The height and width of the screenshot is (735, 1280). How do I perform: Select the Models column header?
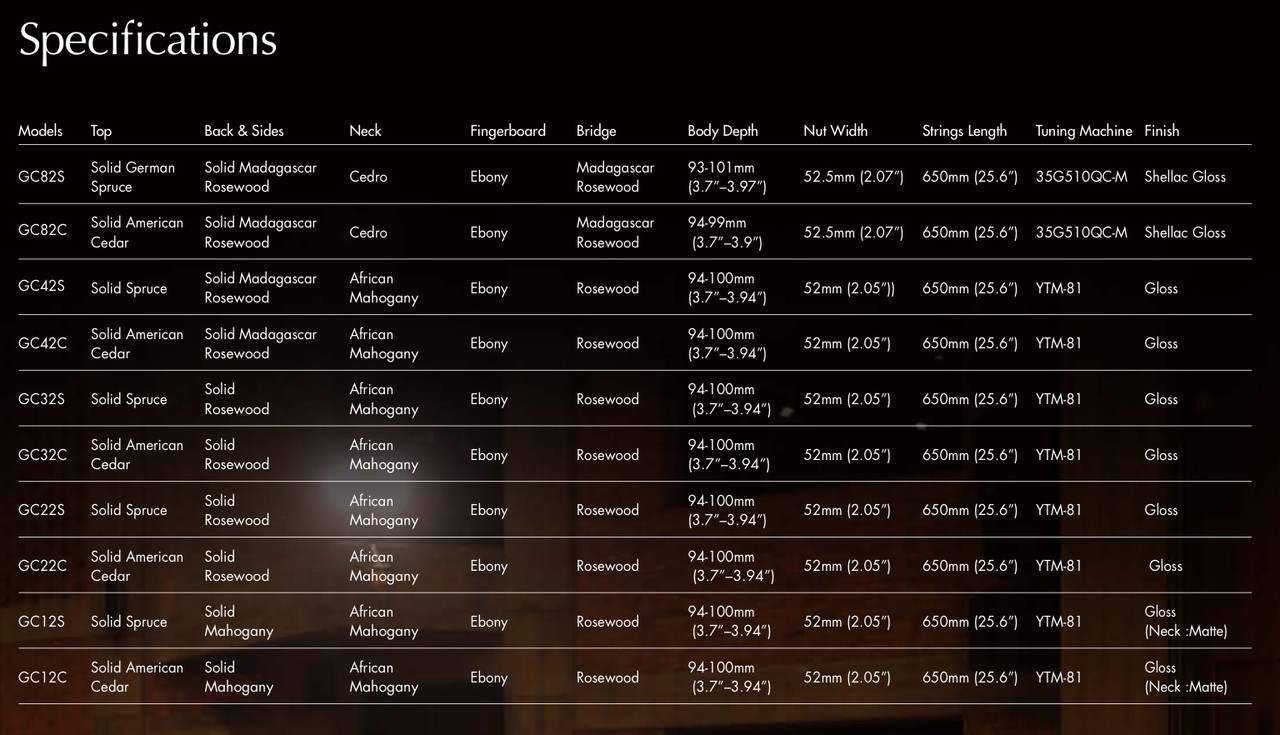tap(40, 131)
